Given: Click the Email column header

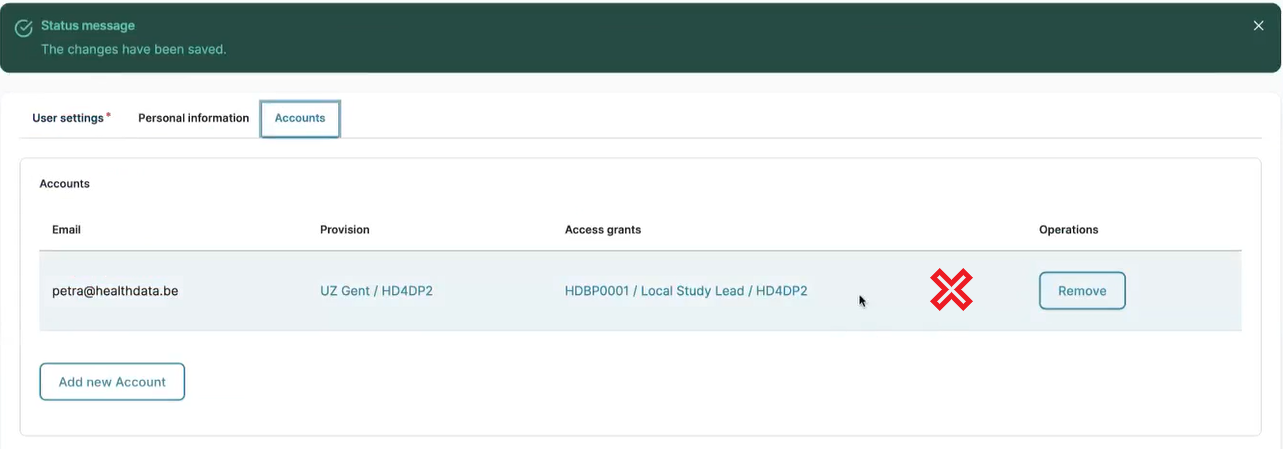Looking at the screenshot, I should (66, 230).
